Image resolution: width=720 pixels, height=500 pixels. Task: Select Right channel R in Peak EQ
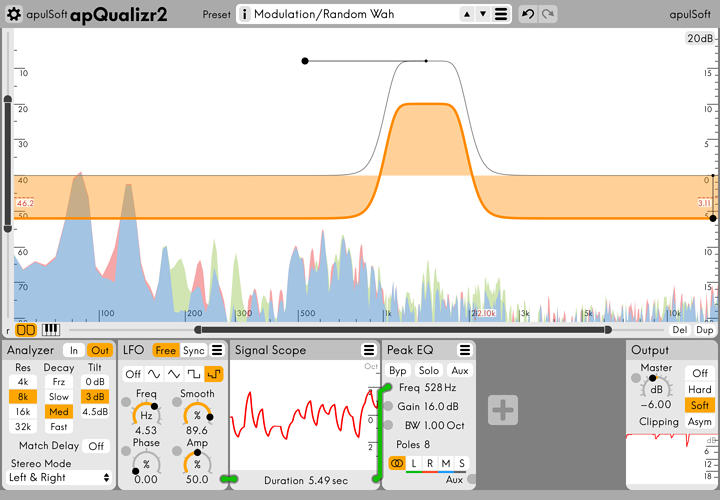pyautogui.click(x=430, y=463)
